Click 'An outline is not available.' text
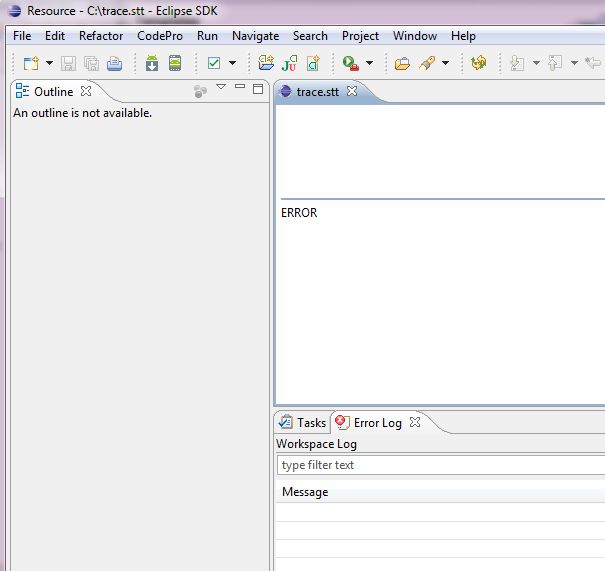Image resolution: width=605 pixels, height=571 pixels. pos(83,113)
